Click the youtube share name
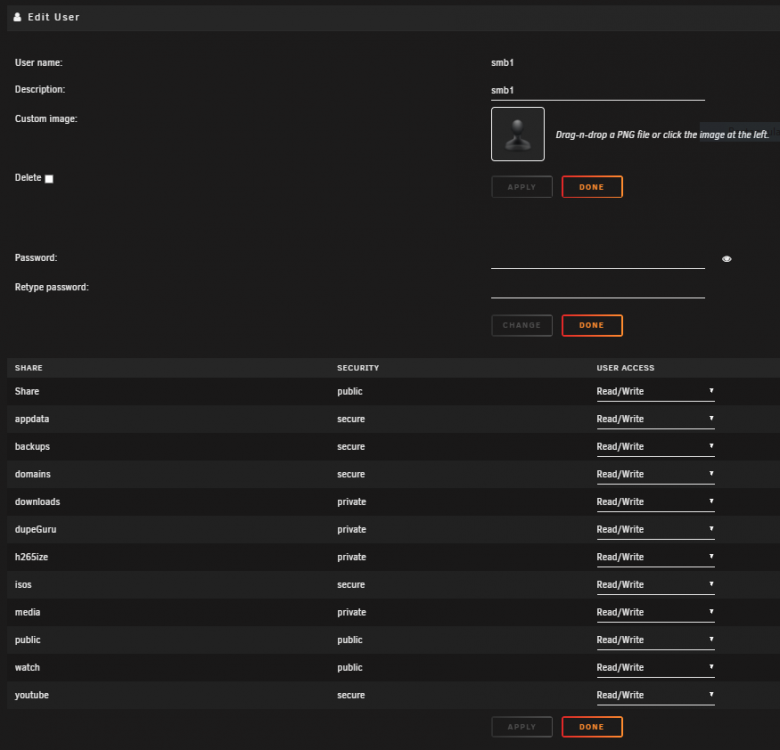The height and width of the screenshot is (750, 780). 31,695
